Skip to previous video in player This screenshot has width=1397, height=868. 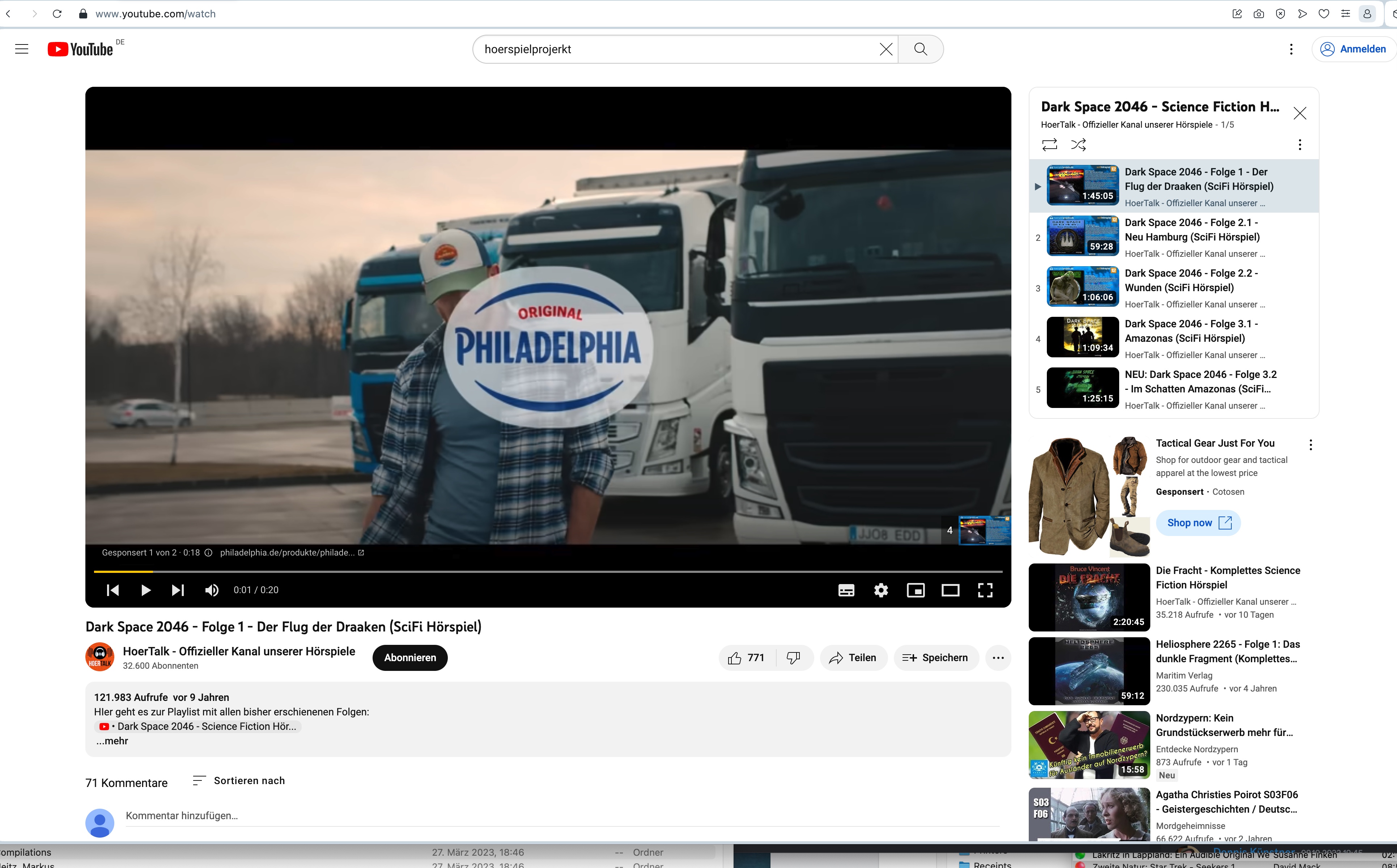[x=112, y=590]
